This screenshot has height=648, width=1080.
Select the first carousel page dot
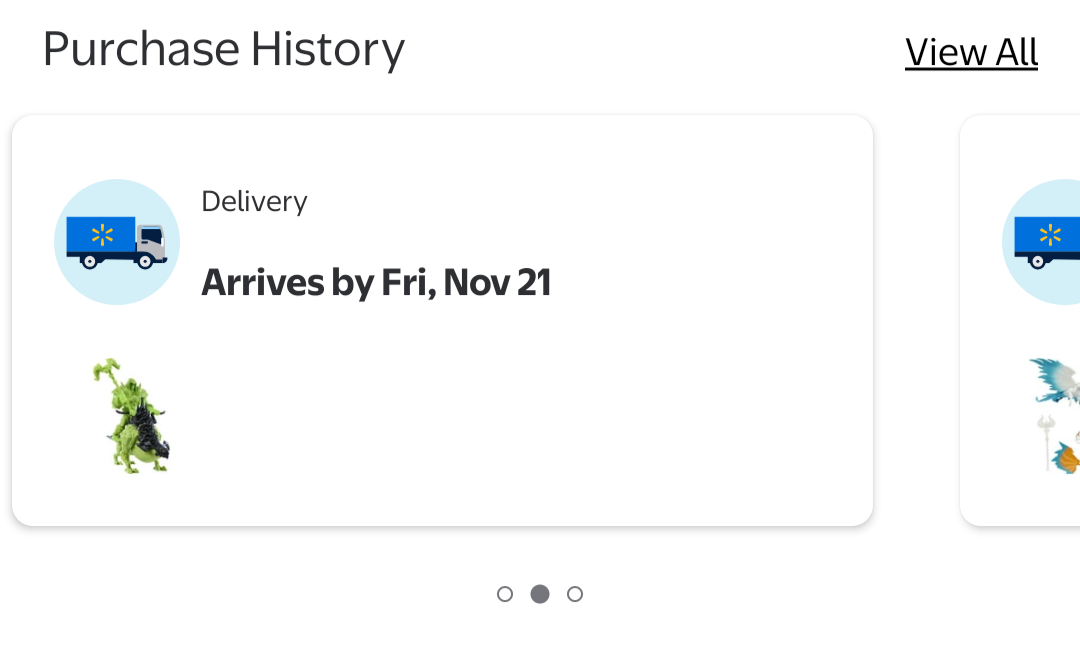coord(505,594)
